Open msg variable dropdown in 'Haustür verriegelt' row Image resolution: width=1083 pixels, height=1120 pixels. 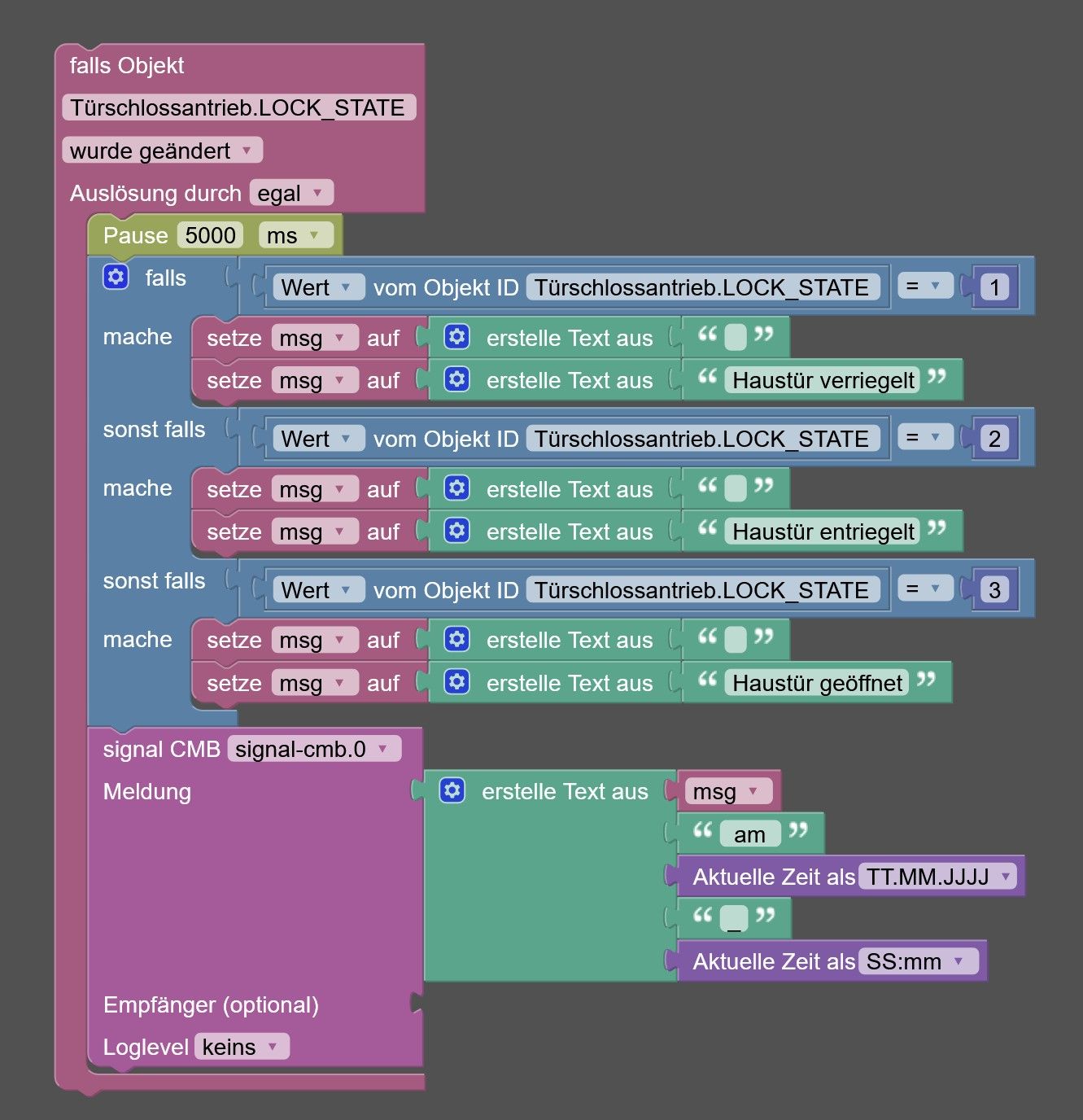pyautogui.click(x=315, y=380)
